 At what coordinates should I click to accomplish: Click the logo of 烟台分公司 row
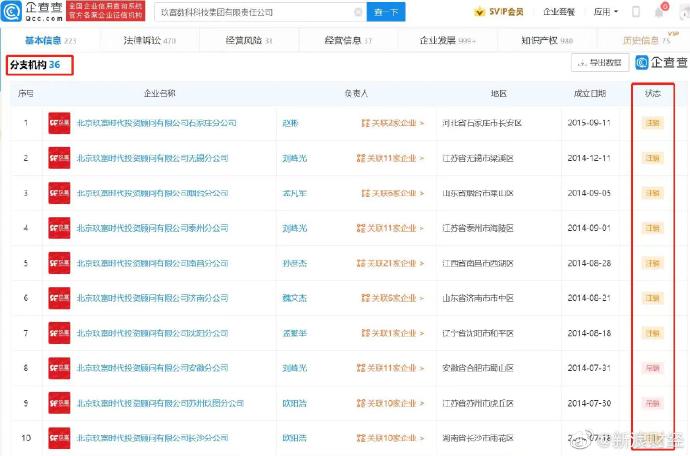pyautogui.click(x=59, y=193)
